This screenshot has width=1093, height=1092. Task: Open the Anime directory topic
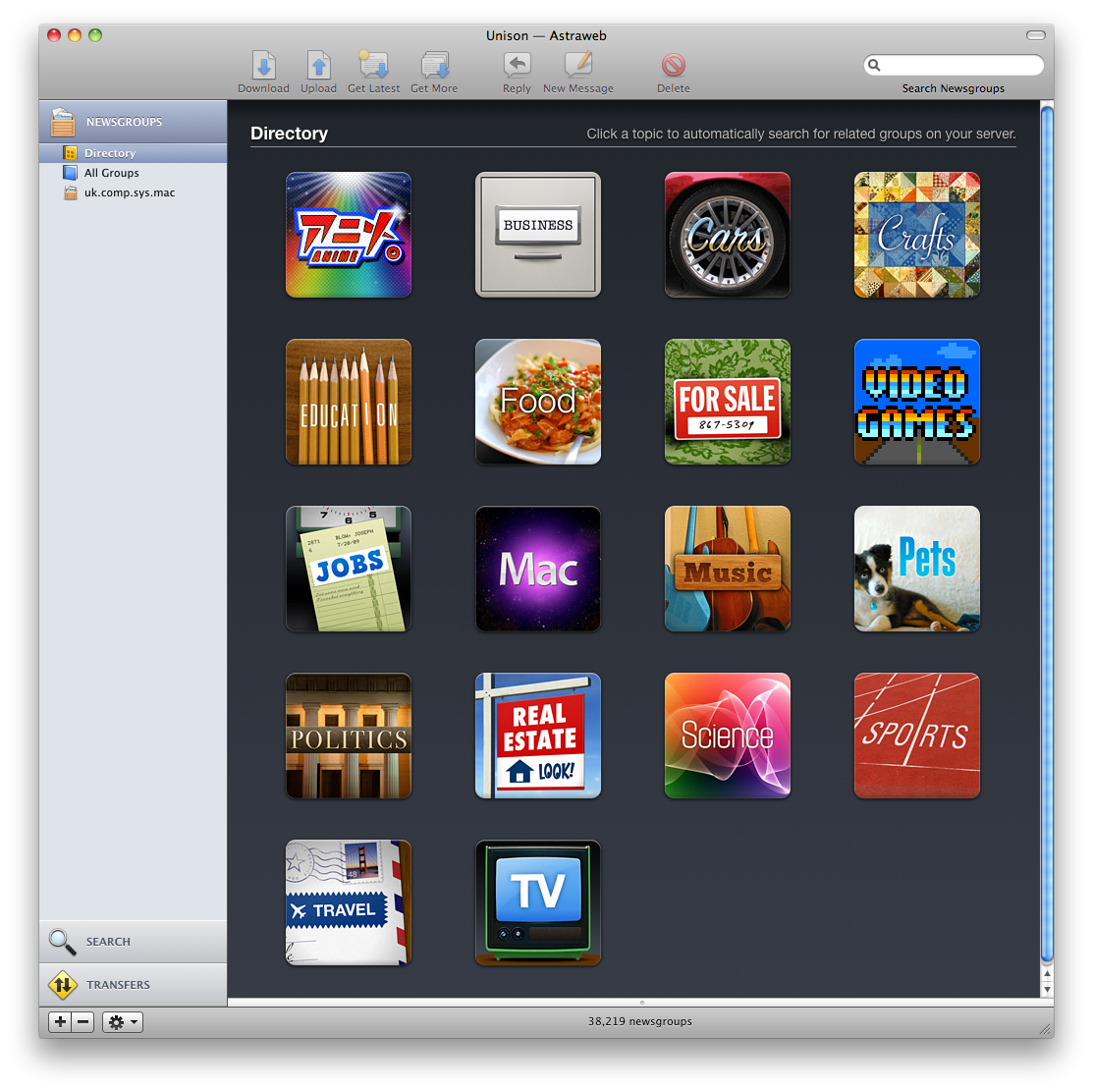(x=349, y=235)
